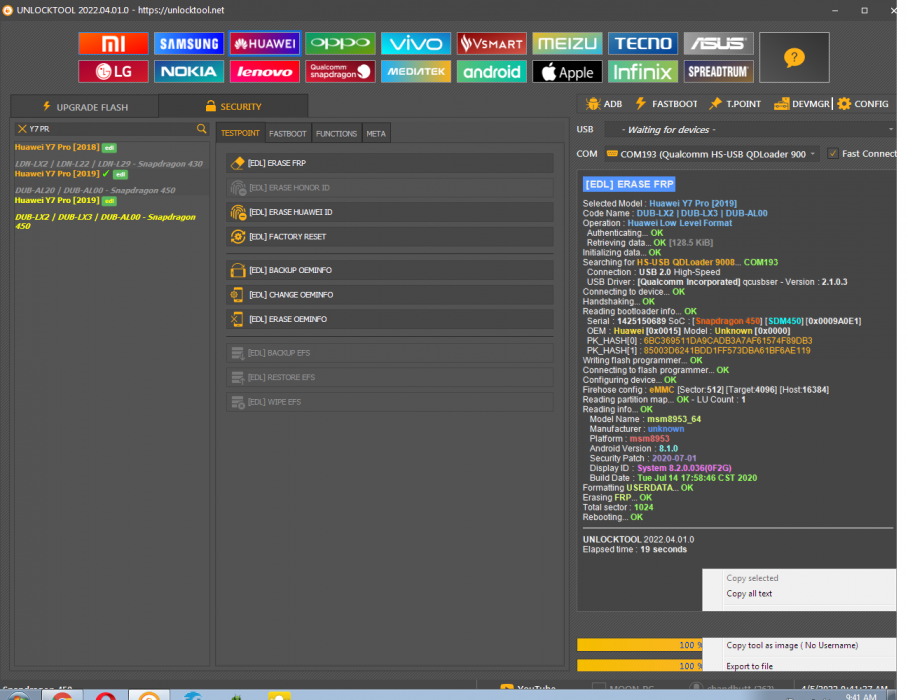The height and width of the screenshot is (700, 908).
Task: Click the upper 100% progress bar
Action: tap(639, 645)
